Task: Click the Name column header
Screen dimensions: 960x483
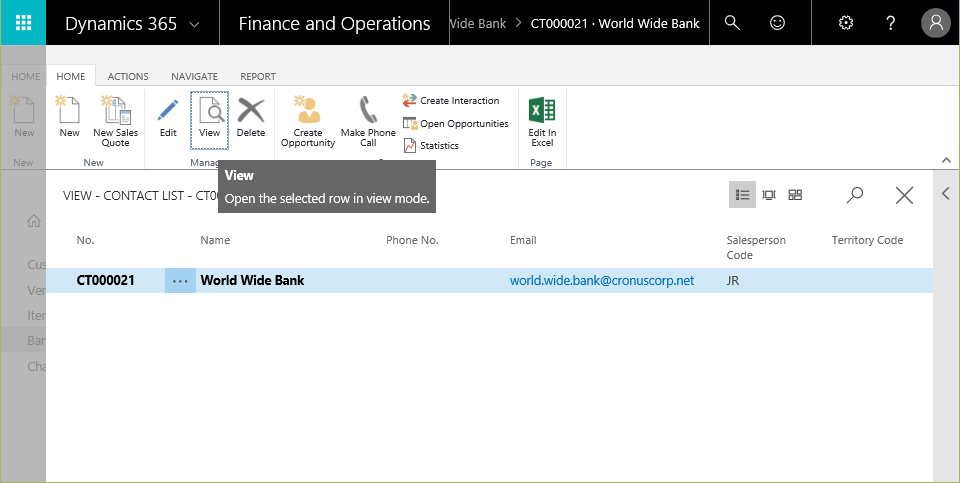Action: click(x=215, y=241)
